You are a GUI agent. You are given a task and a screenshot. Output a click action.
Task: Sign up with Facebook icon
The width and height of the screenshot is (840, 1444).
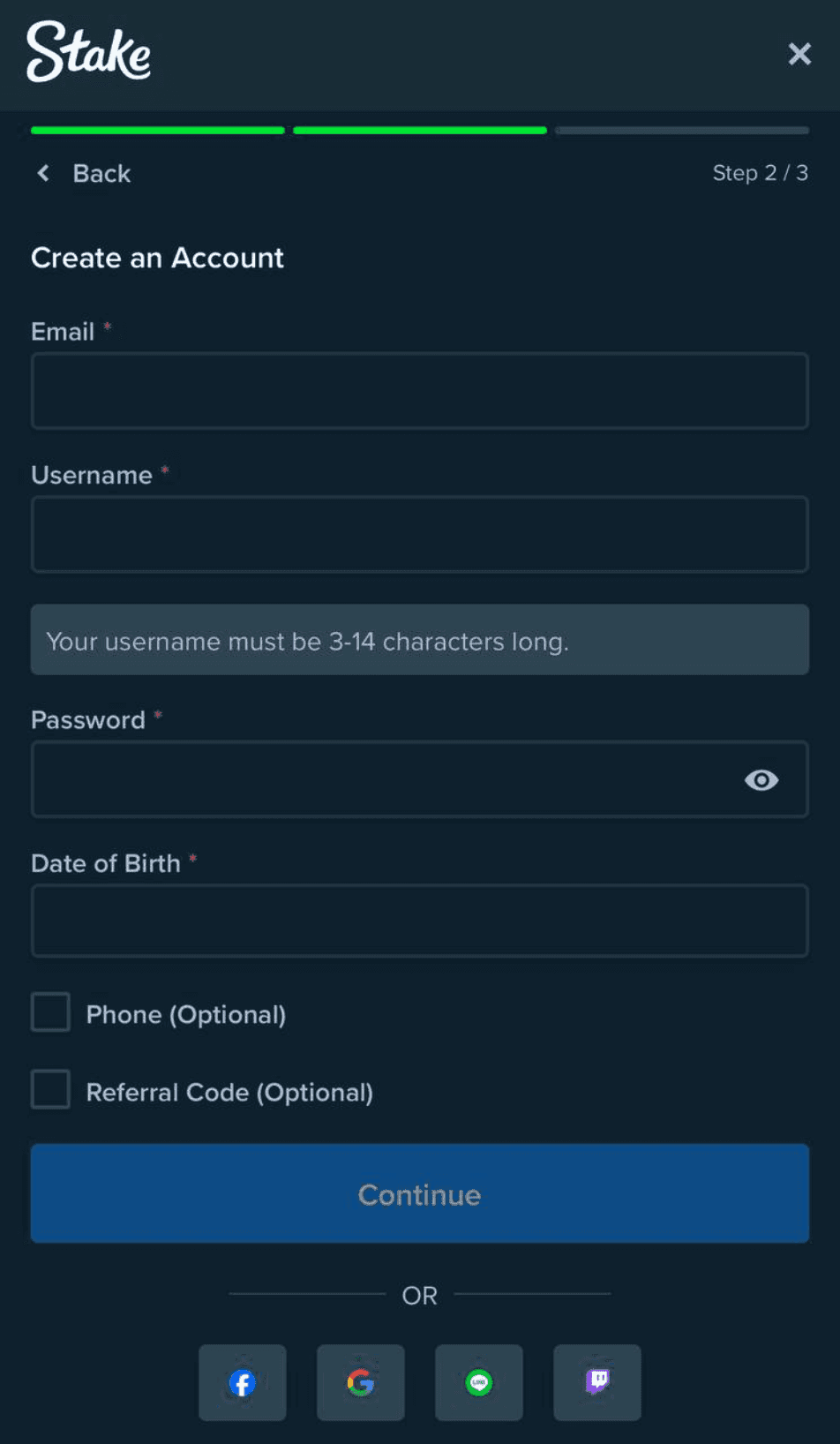243,1382
